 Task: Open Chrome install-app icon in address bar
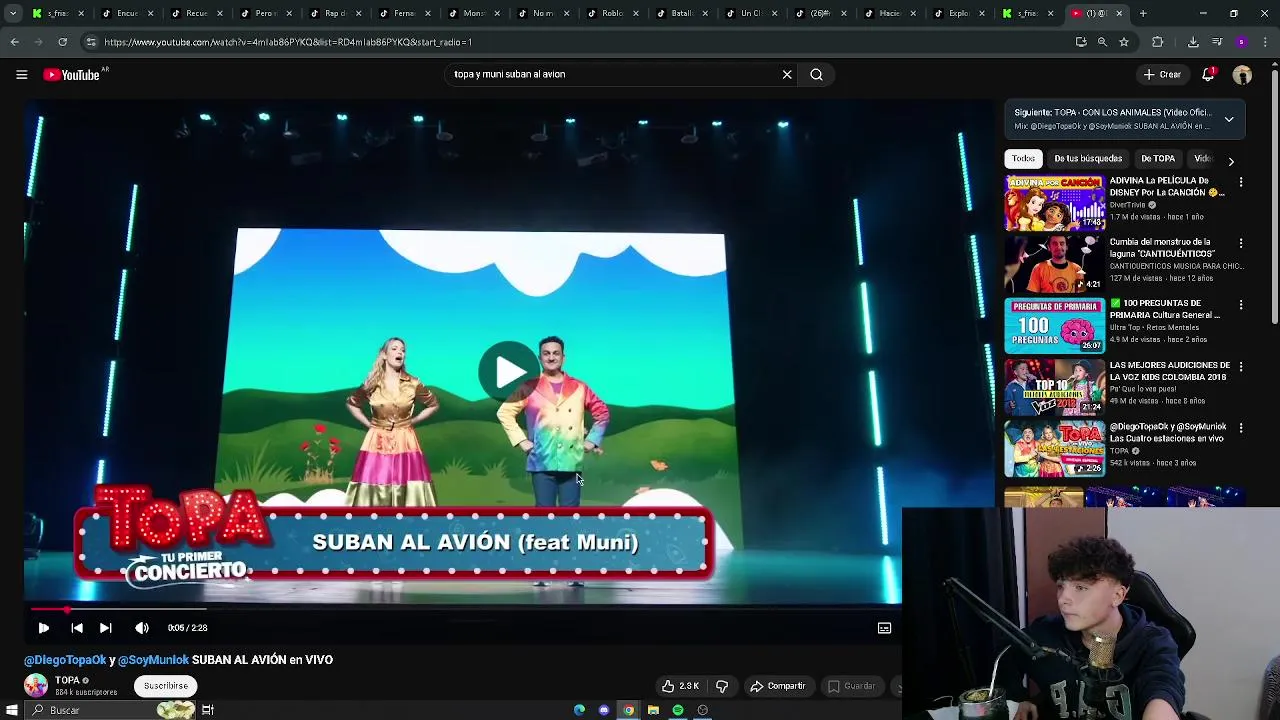pos(1081,42)
